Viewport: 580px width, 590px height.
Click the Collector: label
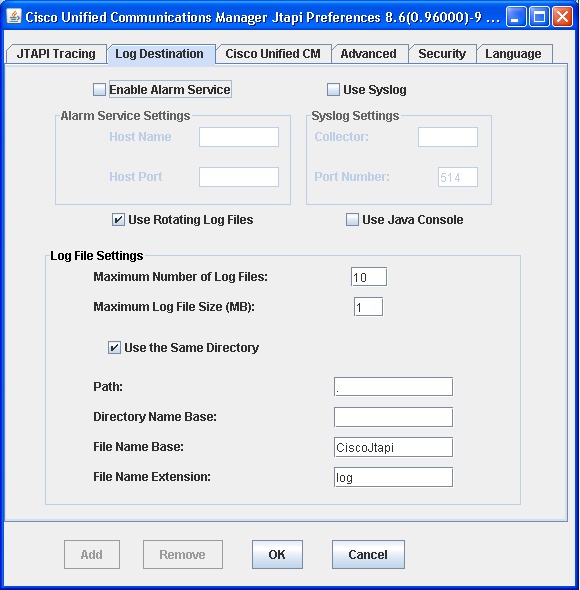click(341, 137)
